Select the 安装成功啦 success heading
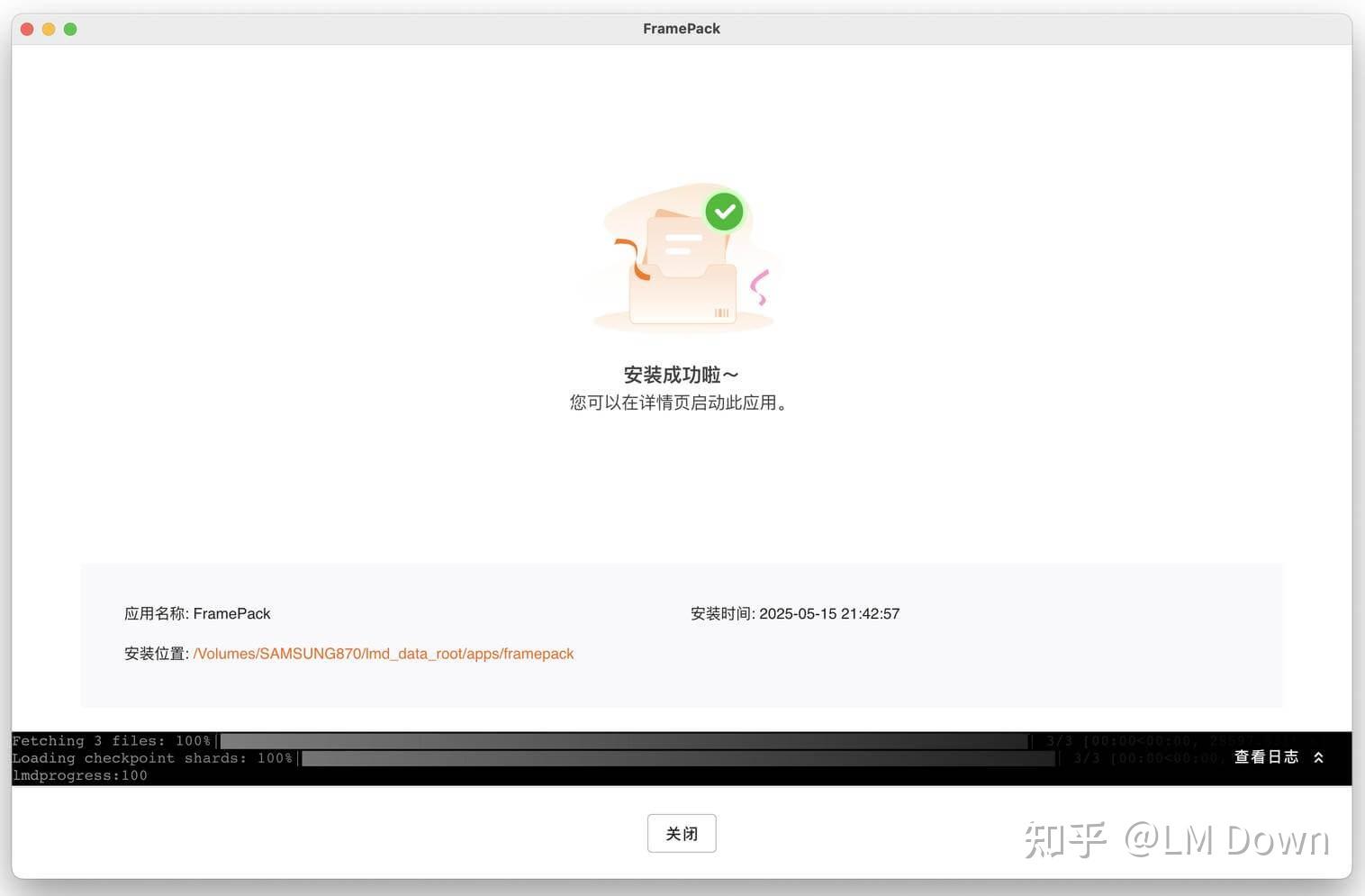1365x896 pixels. tap(680, 375)
